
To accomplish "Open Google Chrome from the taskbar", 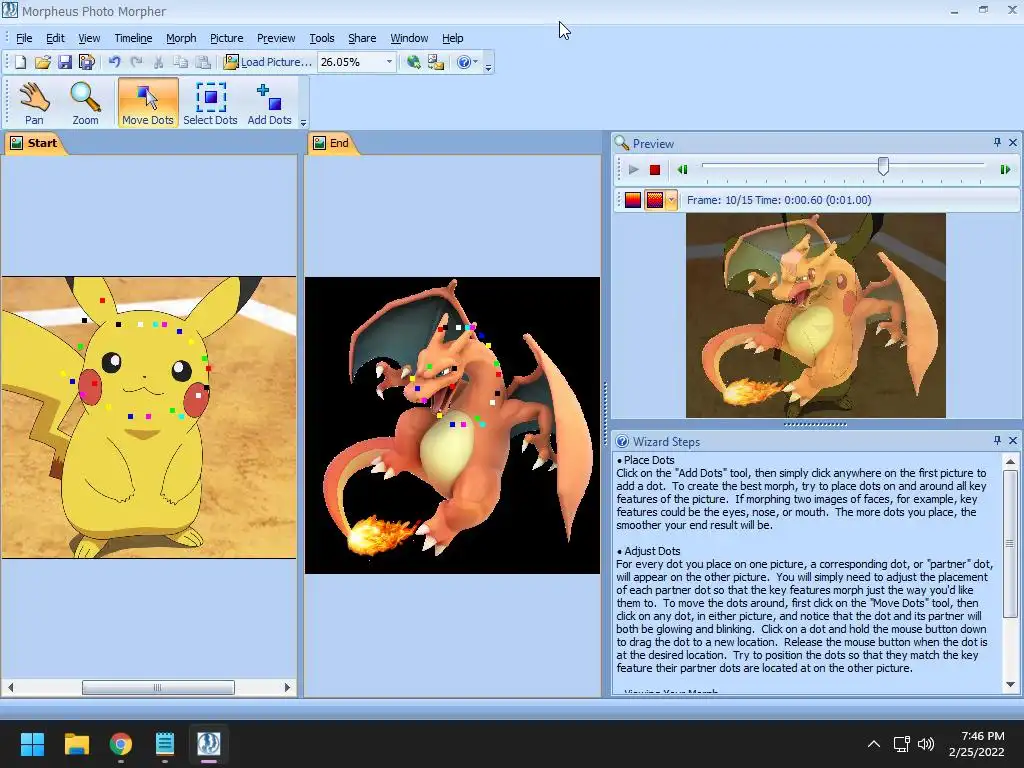I will (x=121, y=744).
